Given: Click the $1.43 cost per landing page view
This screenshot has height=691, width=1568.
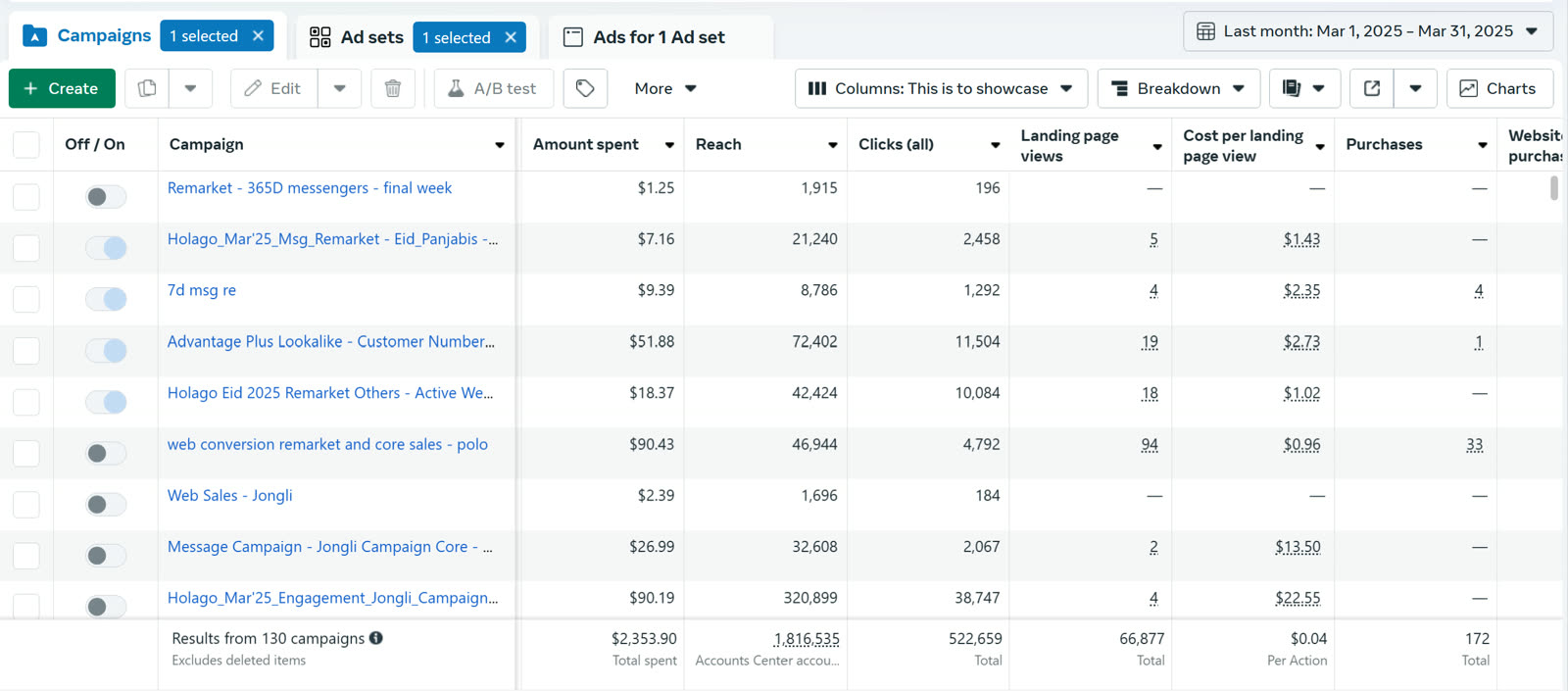Looking at the screenshot, I should coord(1301,239).
